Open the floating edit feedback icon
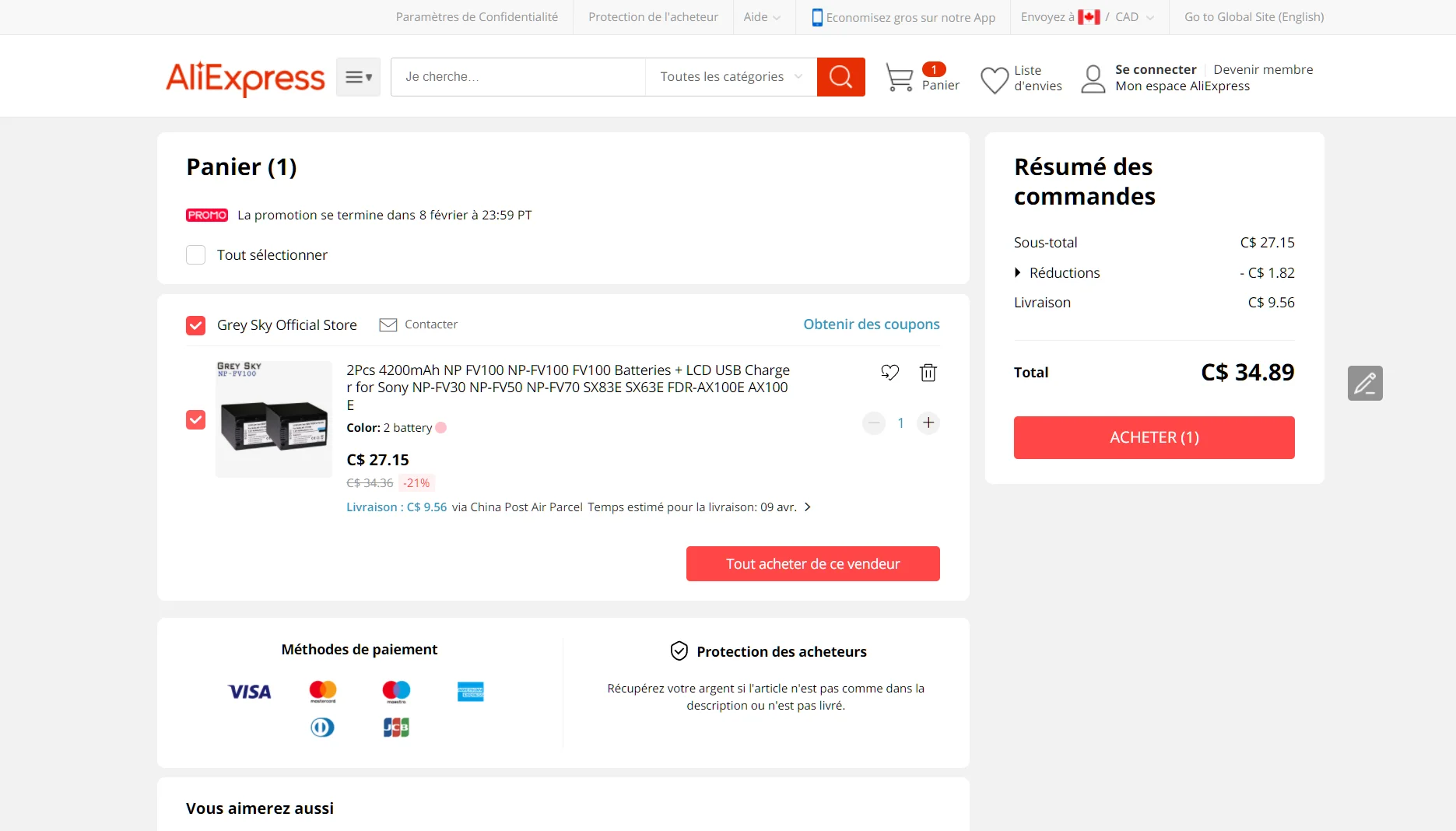Viewport: 1456px width, 831px height. point(1365,384)
